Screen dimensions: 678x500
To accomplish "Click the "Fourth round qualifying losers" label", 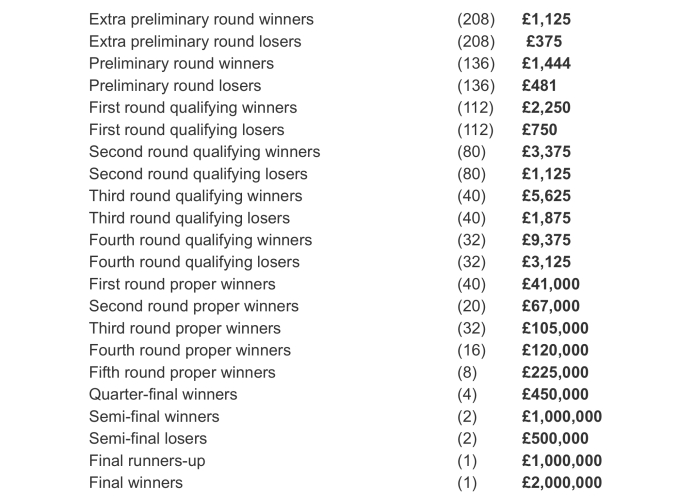I will (194, 262).
